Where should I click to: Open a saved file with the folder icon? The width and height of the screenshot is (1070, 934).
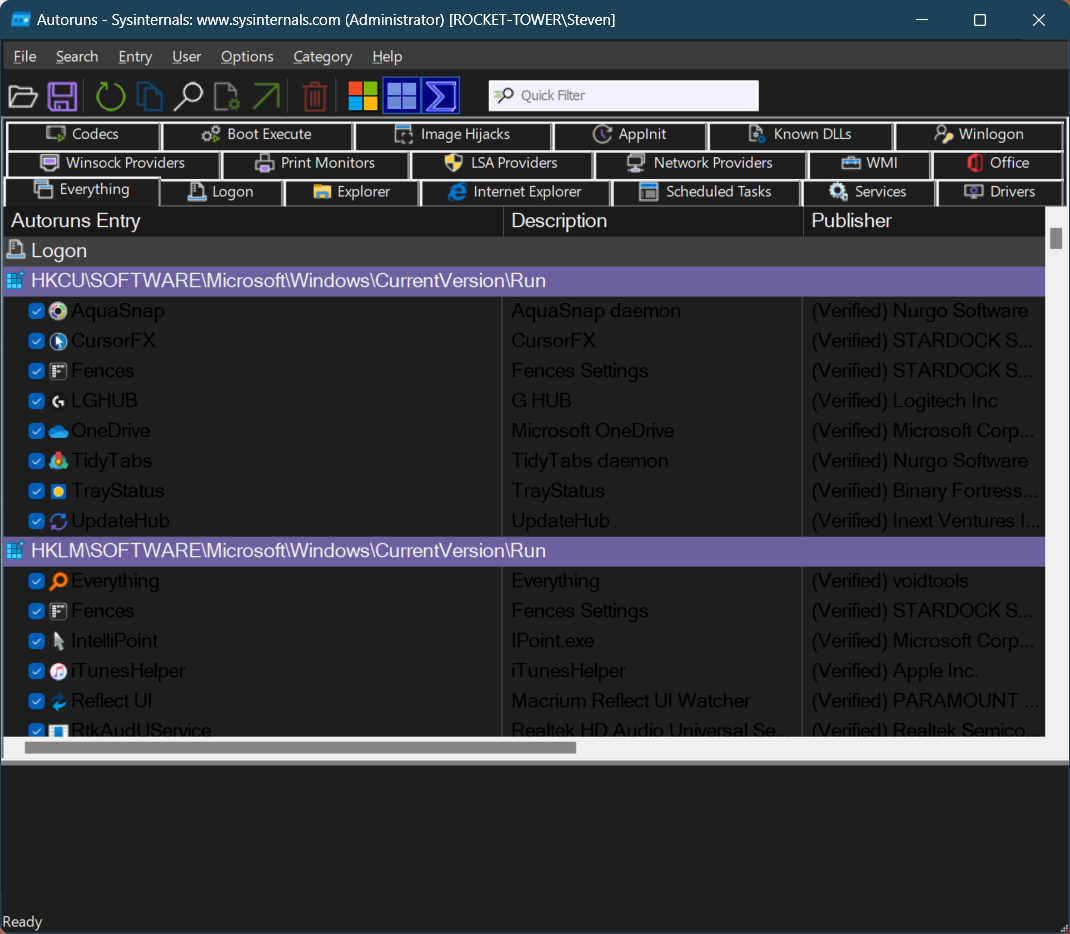point(23,96)
